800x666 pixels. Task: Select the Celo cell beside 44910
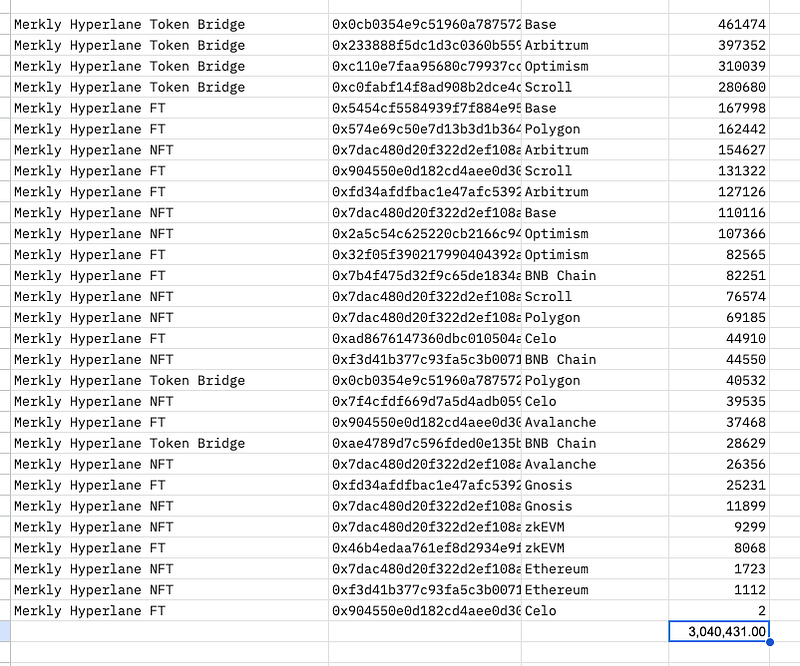pos(595,338)
